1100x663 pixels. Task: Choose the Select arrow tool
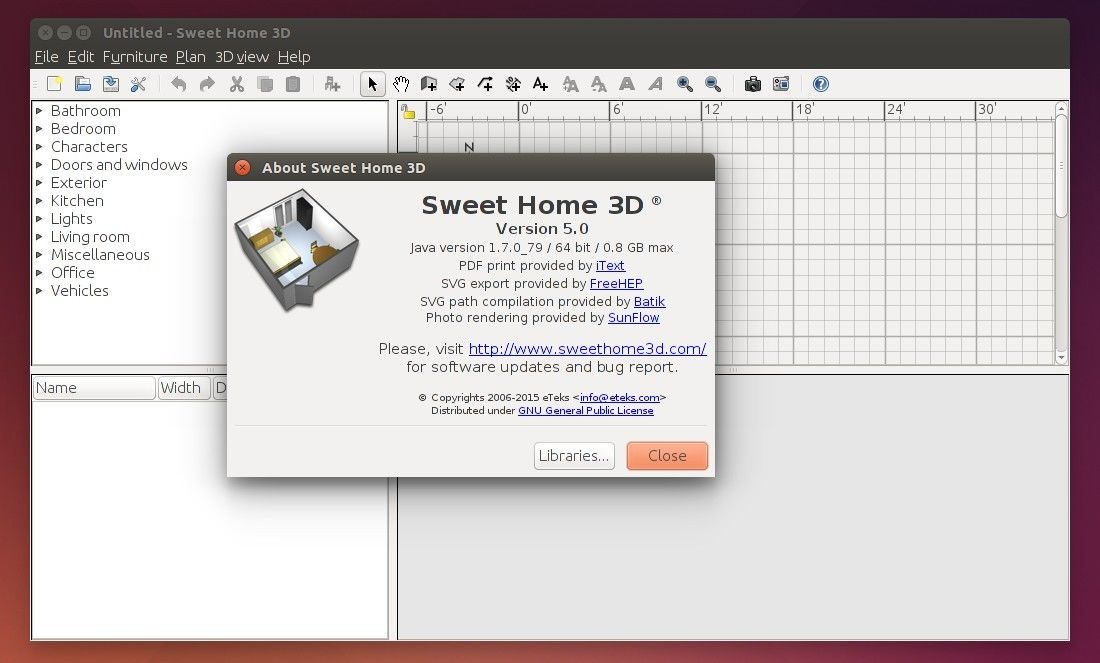click(373, 84)
